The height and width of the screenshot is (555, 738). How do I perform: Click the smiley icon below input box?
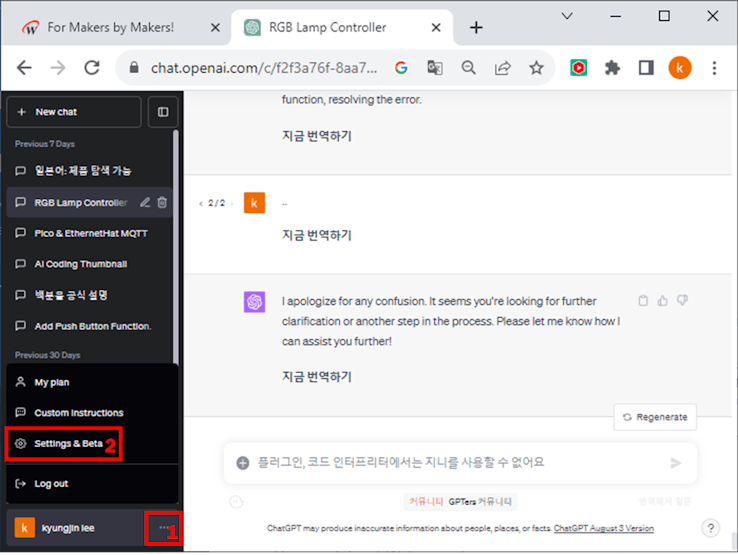236,502
